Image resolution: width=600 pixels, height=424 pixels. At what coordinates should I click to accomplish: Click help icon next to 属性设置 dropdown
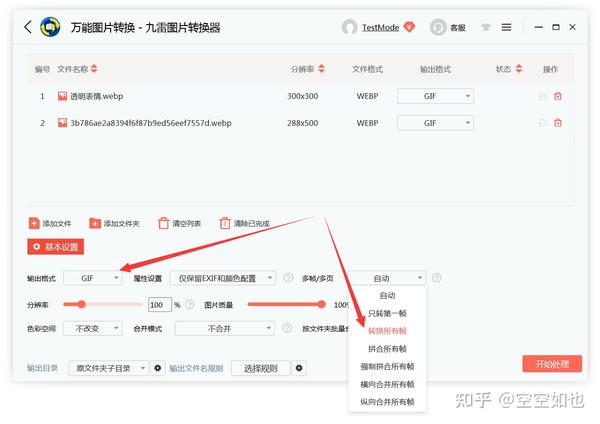click(x=288, y=278)
